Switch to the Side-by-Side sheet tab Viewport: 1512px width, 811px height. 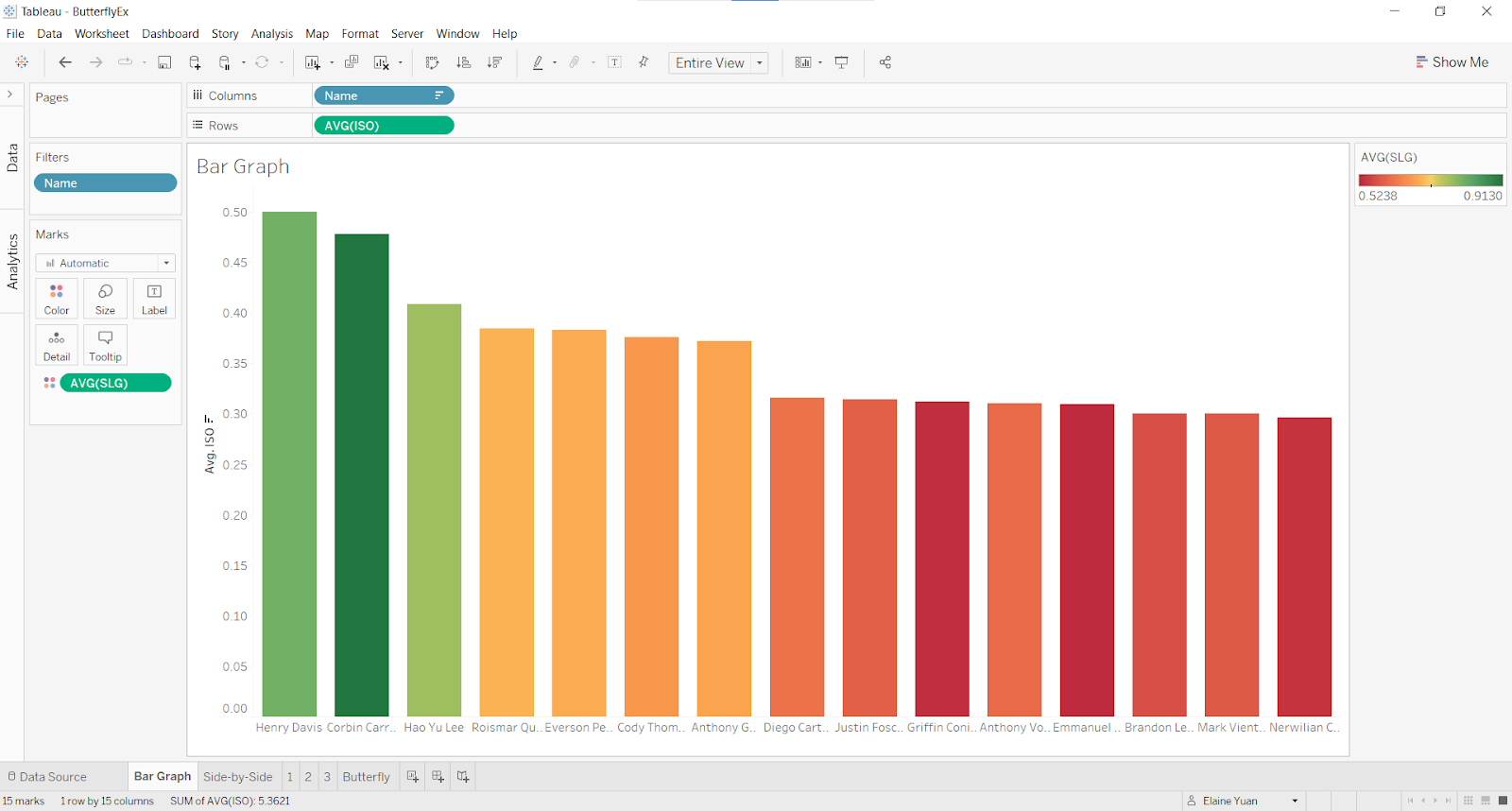(238, 777)
